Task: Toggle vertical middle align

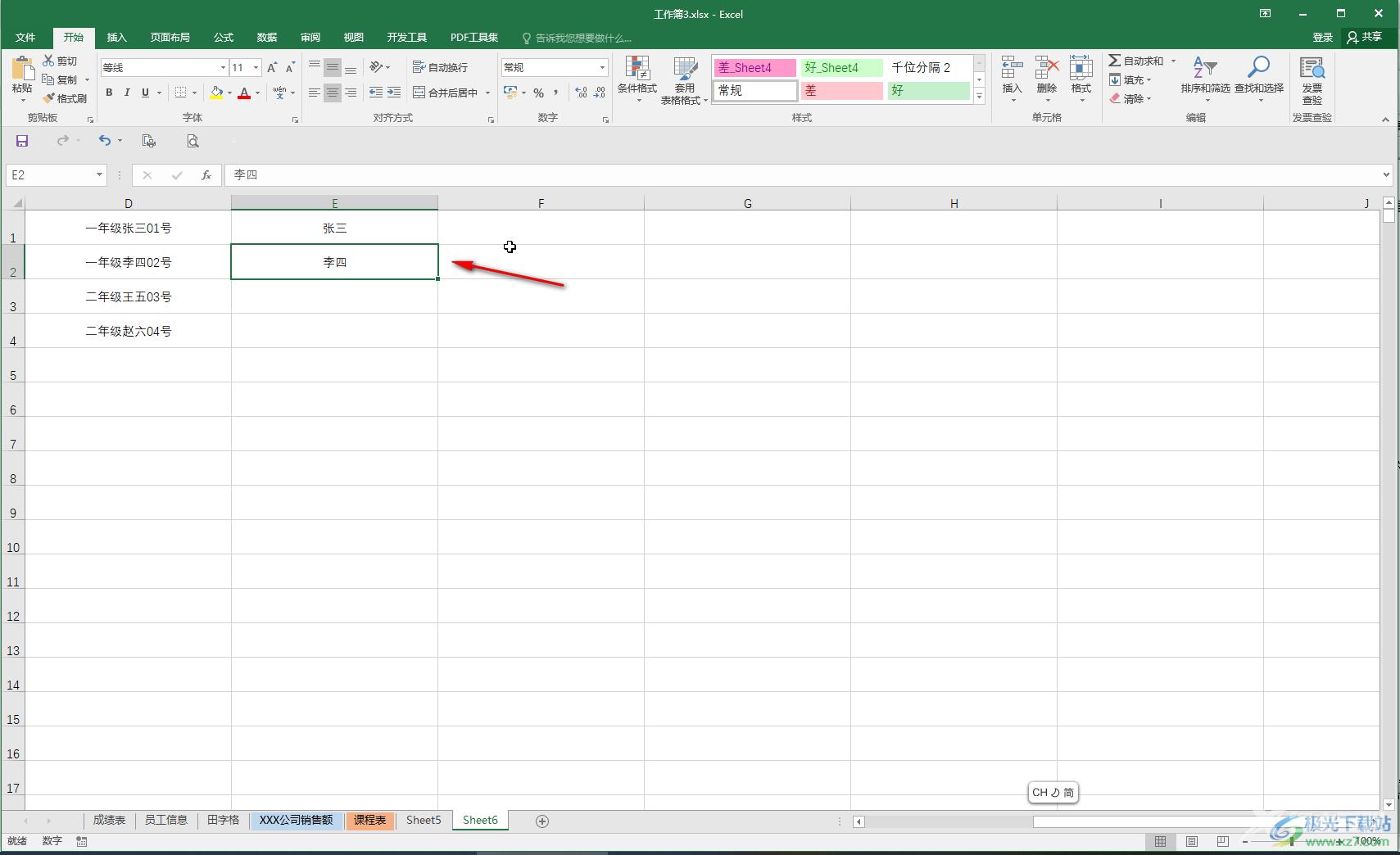Action: 333,67
